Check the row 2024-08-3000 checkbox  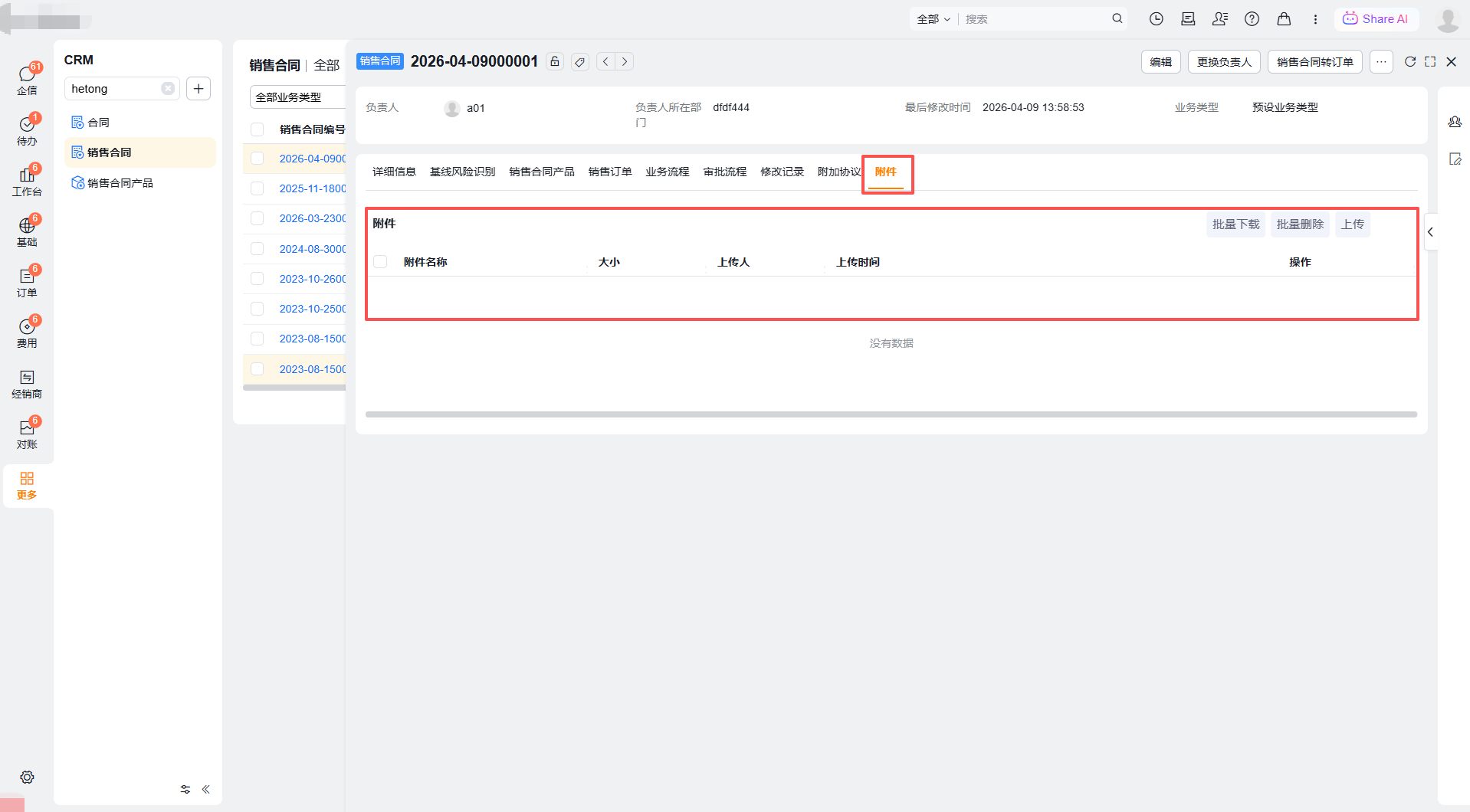tap(258, 249)
